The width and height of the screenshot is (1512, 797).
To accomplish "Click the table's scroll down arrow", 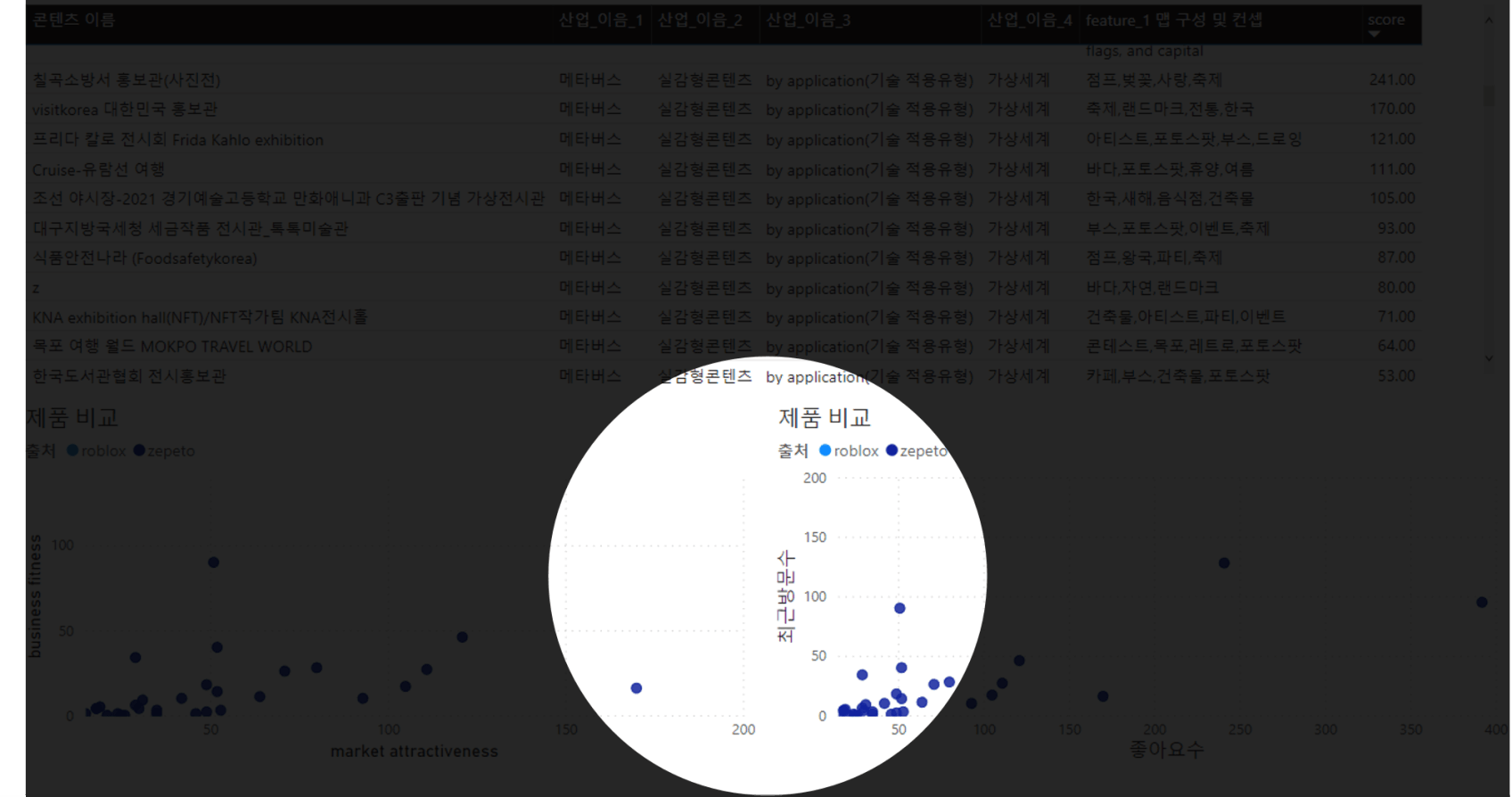I will (1488, 358).
